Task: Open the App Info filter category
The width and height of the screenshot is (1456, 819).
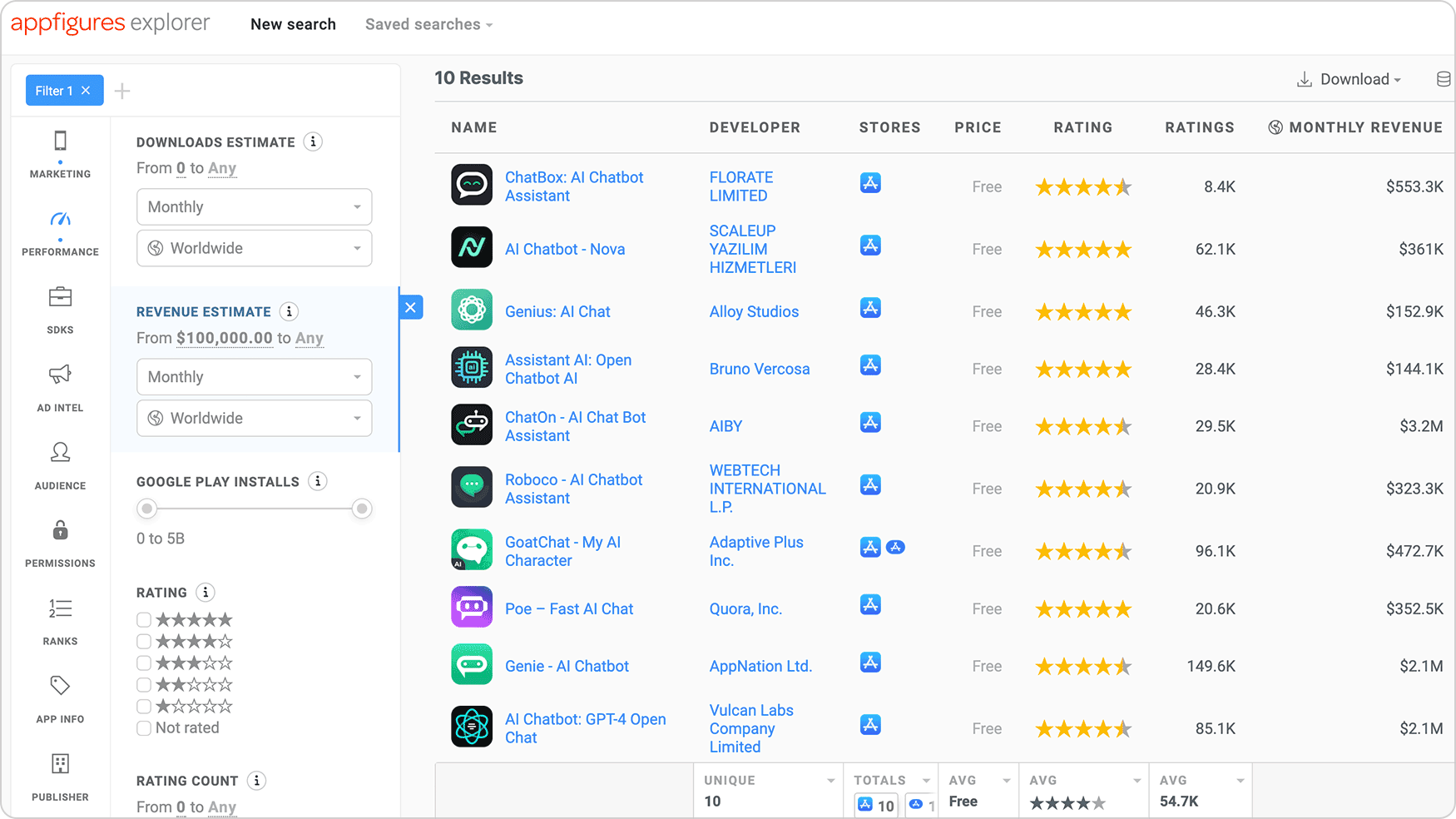Action: [x=60, y=700]
